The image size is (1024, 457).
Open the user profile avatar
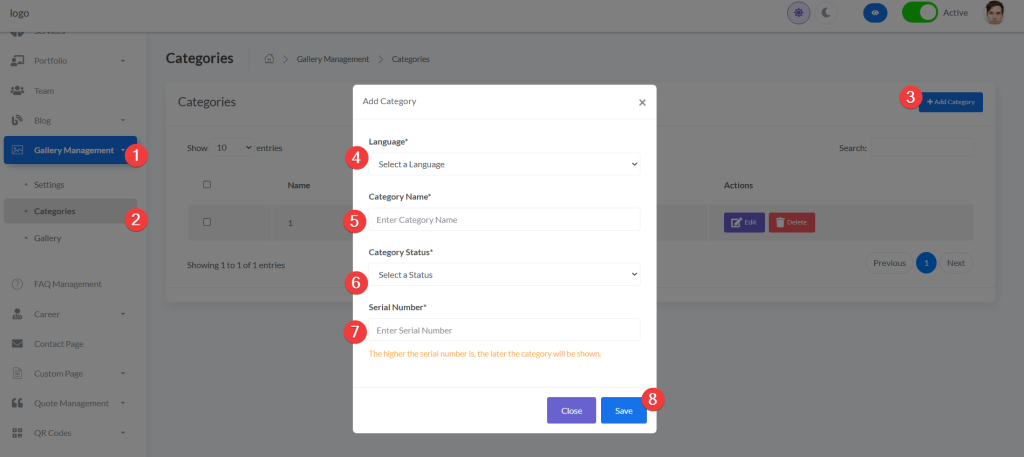[x=993, y=13]
